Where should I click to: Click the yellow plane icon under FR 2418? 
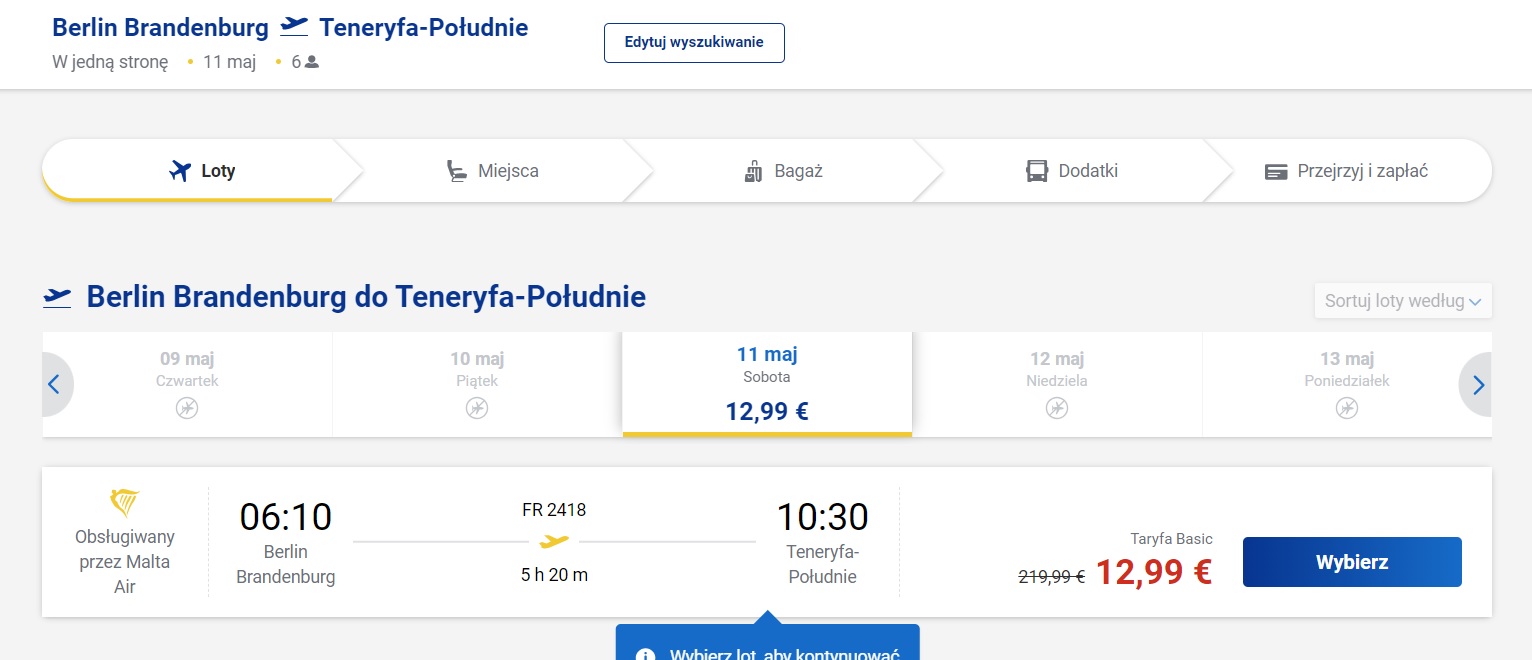coord(554,542)
